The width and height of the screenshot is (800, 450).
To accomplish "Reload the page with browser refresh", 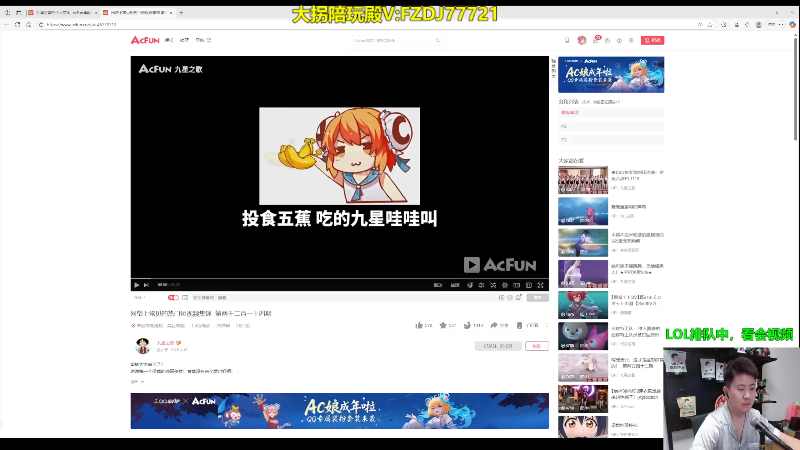I will [18, 24].
